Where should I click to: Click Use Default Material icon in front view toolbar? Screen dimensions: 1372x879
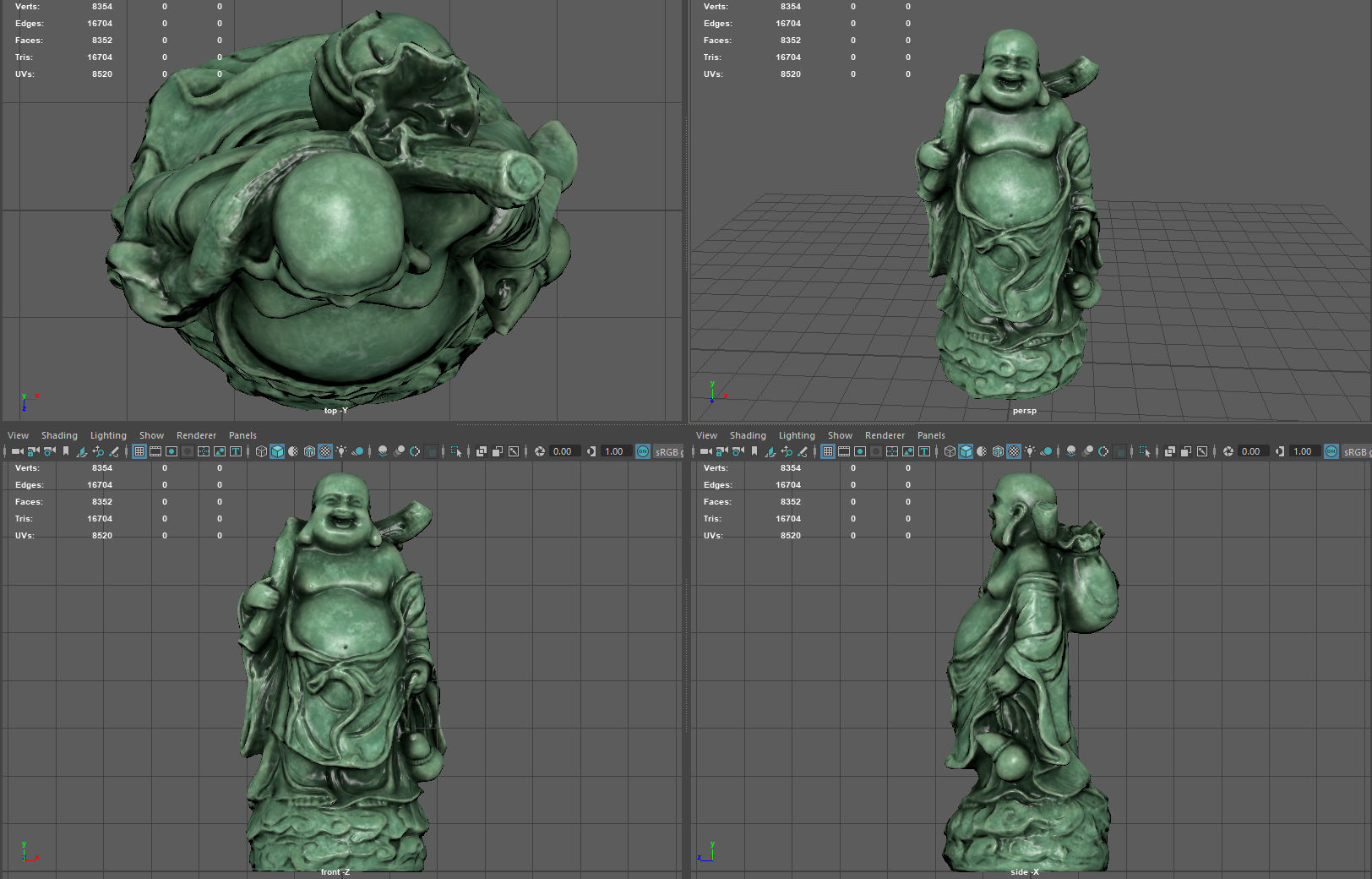tap(293, 451)
